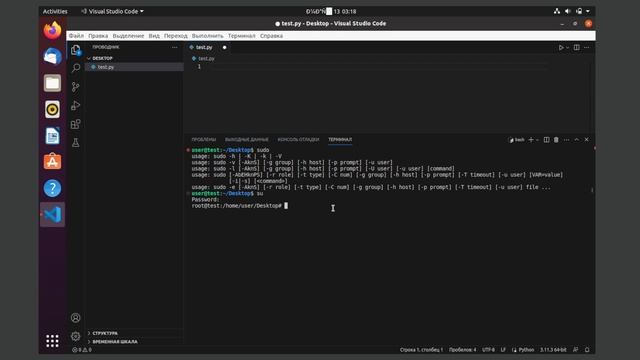
Task: Open Rhythmbox from the dock
Action: [52, 109]
